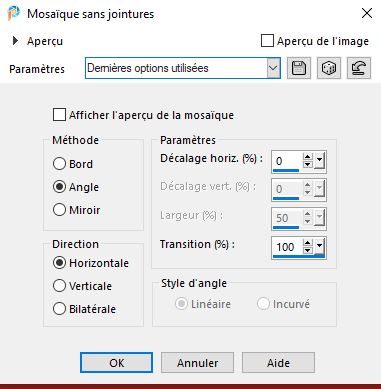Increase the Décalage horiz. value with up arrow
Screen dimensions: 381x389
point(308,156)
